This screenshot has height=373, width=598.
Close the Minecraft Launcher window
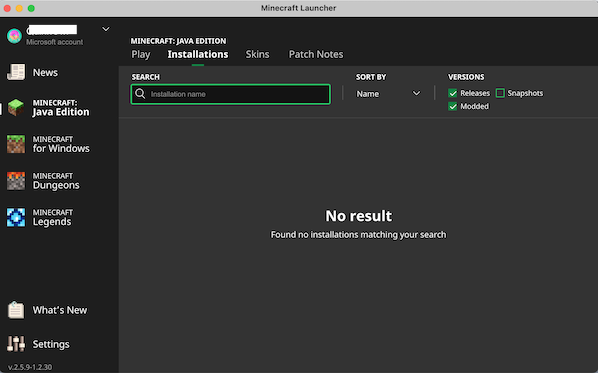pos(7,8)
